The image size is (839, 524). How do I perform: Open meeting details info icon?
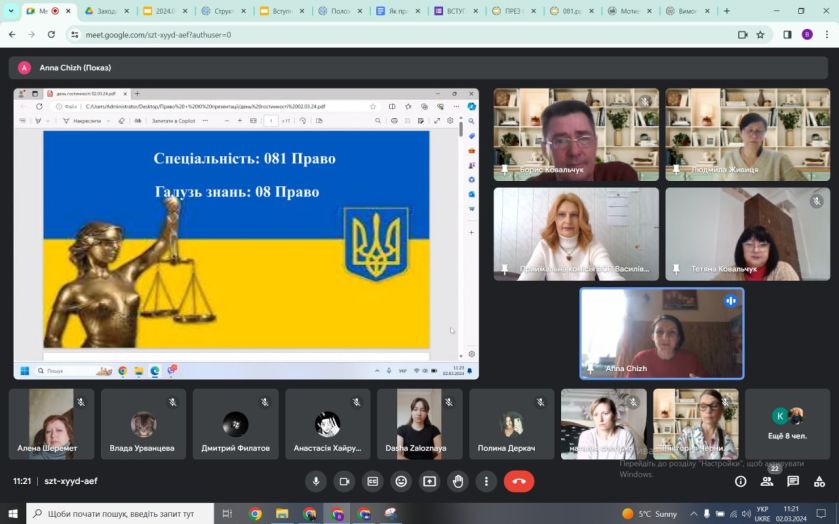(x=741, y=481)
